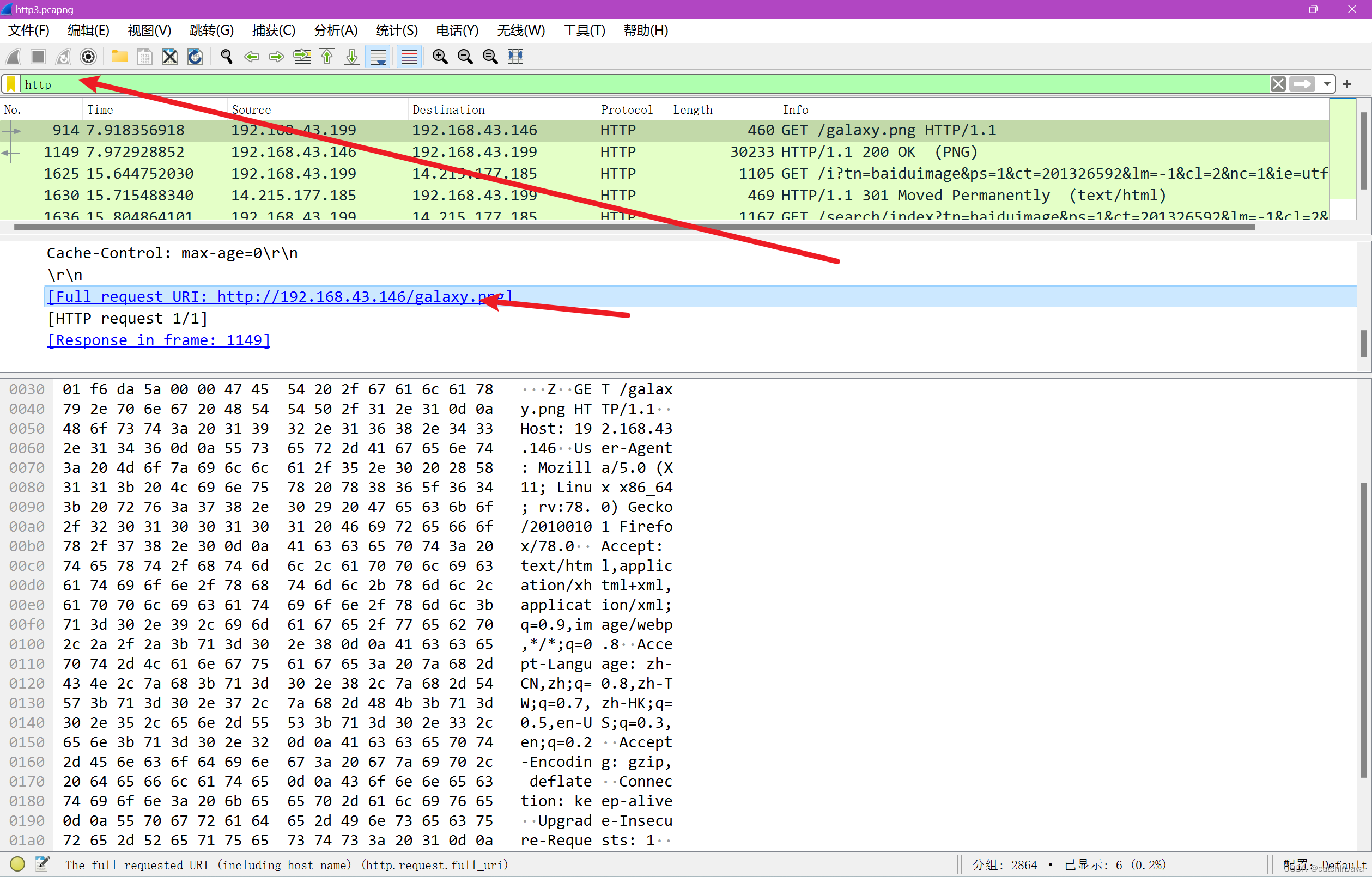Click the display filter bookmark icon
Viewport: 1372px width, 877px height.
point(11,84)
